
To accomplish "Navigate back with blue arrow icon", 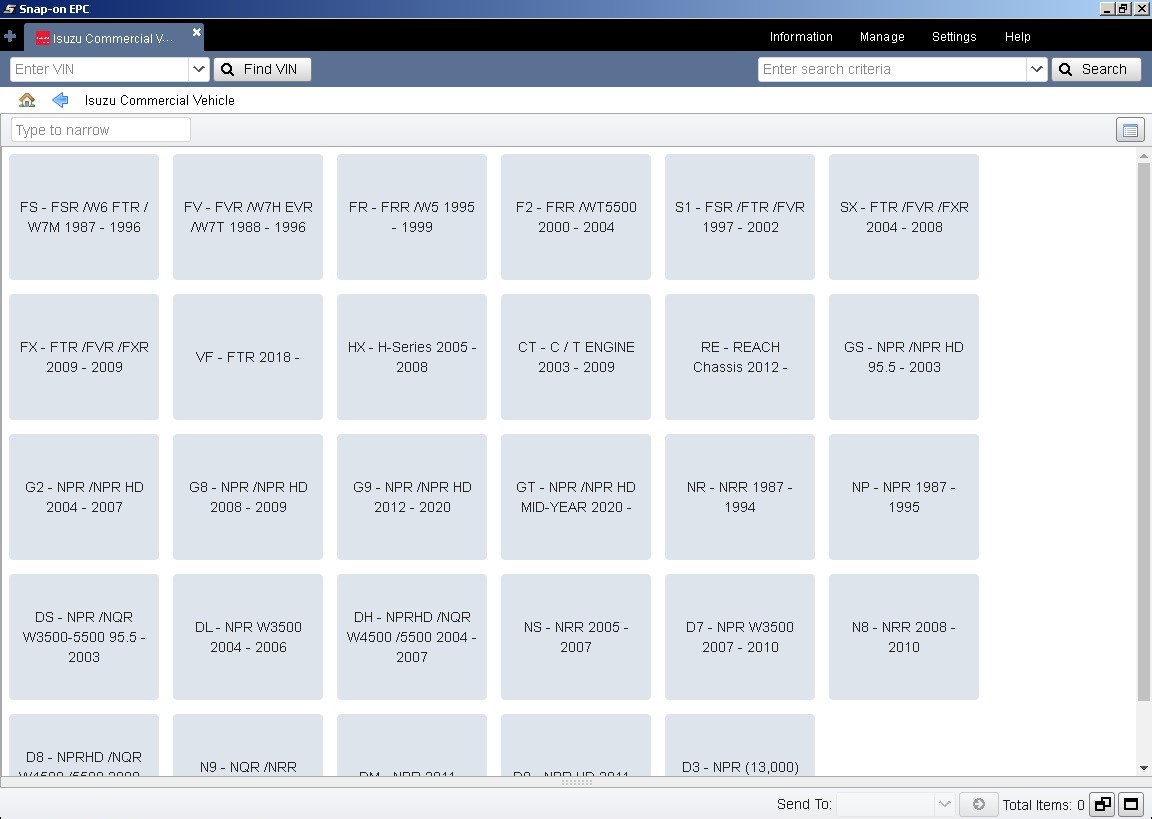I will tap(60, 100).
